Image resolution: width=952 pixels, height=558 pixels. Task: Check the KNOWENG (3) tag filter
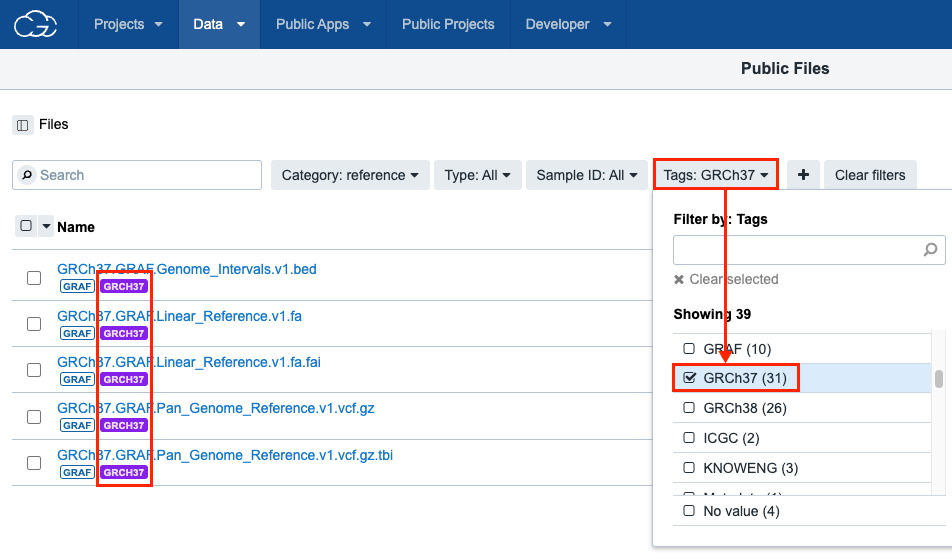pos(688,468)
